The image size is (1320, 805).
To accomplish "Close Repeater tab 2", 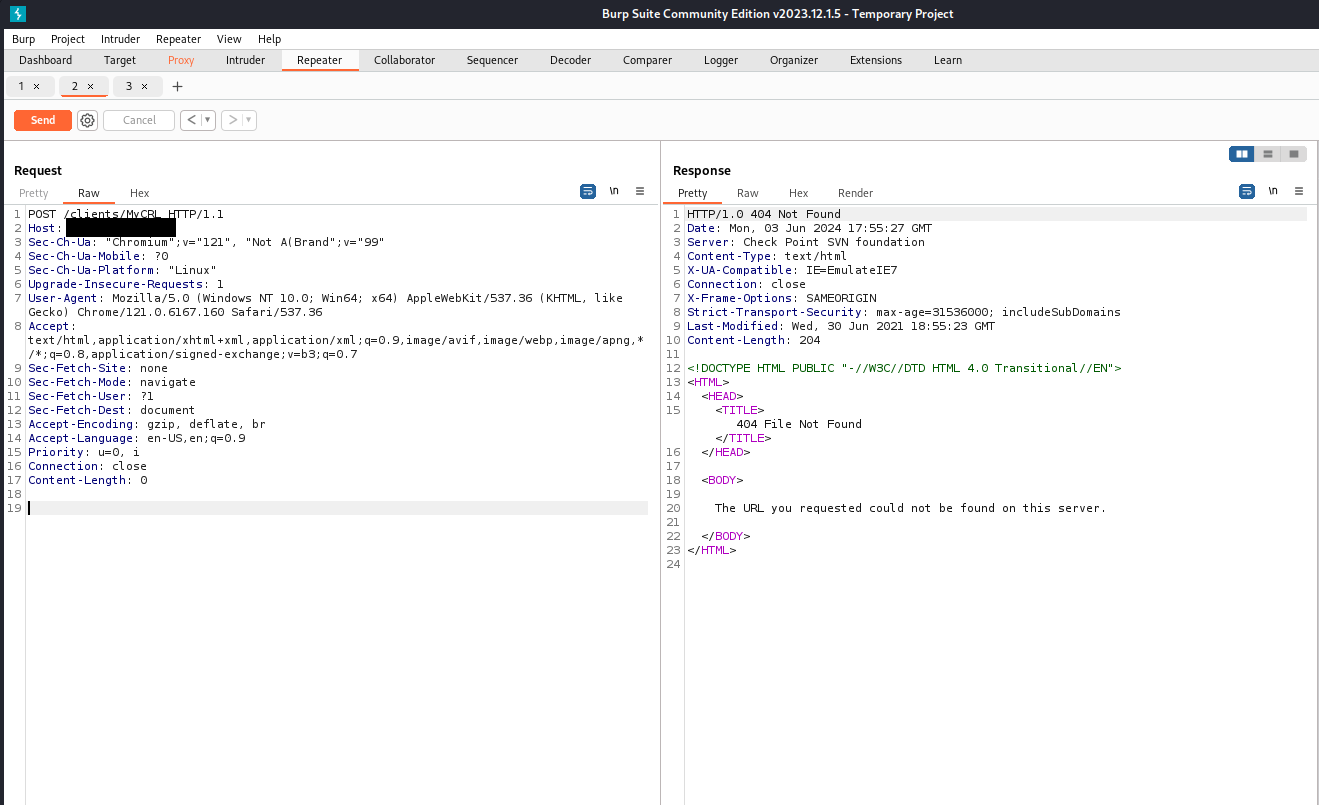I will tap(90, 87).
